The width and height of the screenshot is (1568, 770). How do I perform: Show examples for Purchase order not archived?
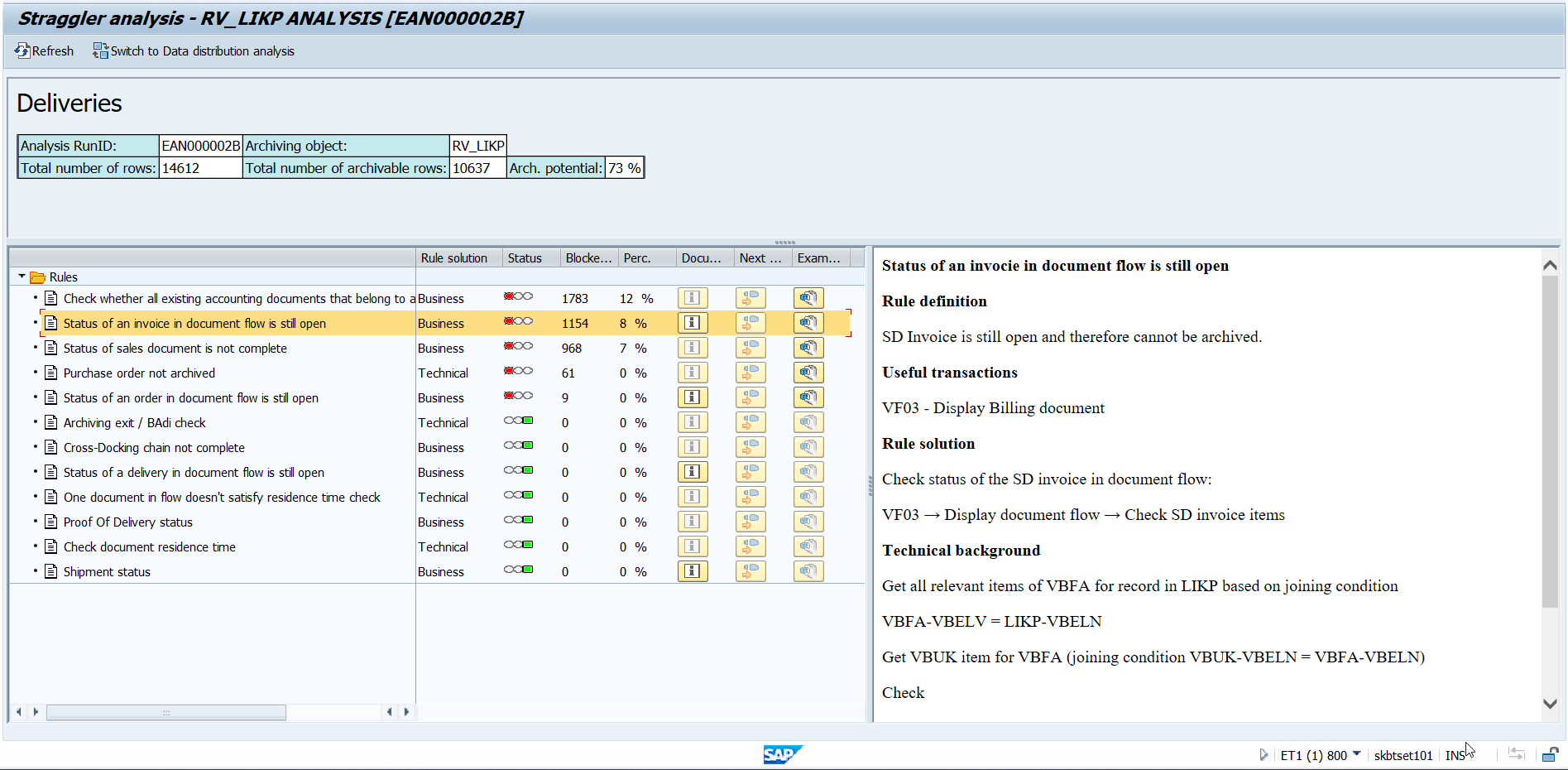[808, 373]
